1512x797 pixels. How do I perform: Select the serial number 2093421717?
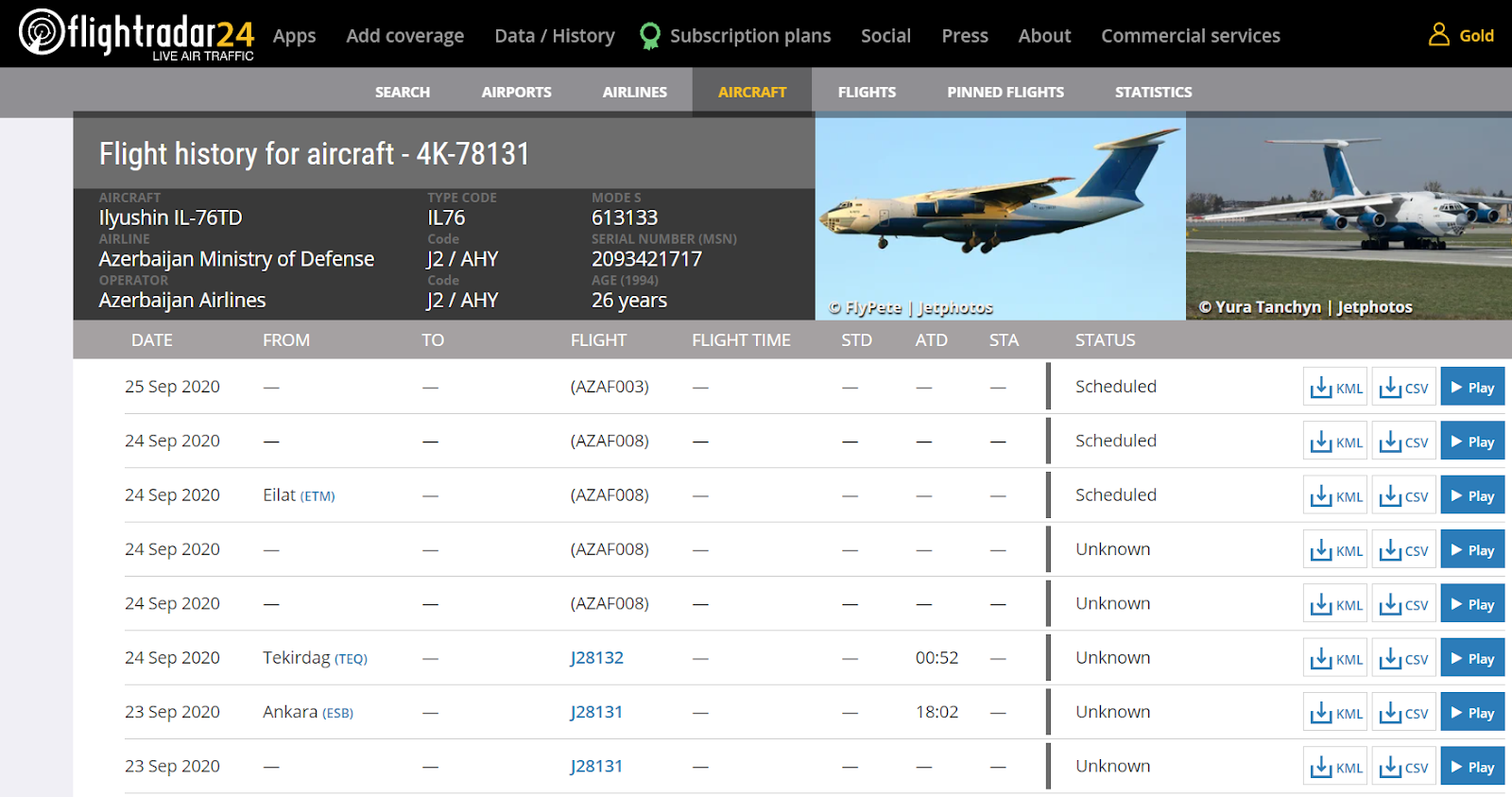click(646, 259)
